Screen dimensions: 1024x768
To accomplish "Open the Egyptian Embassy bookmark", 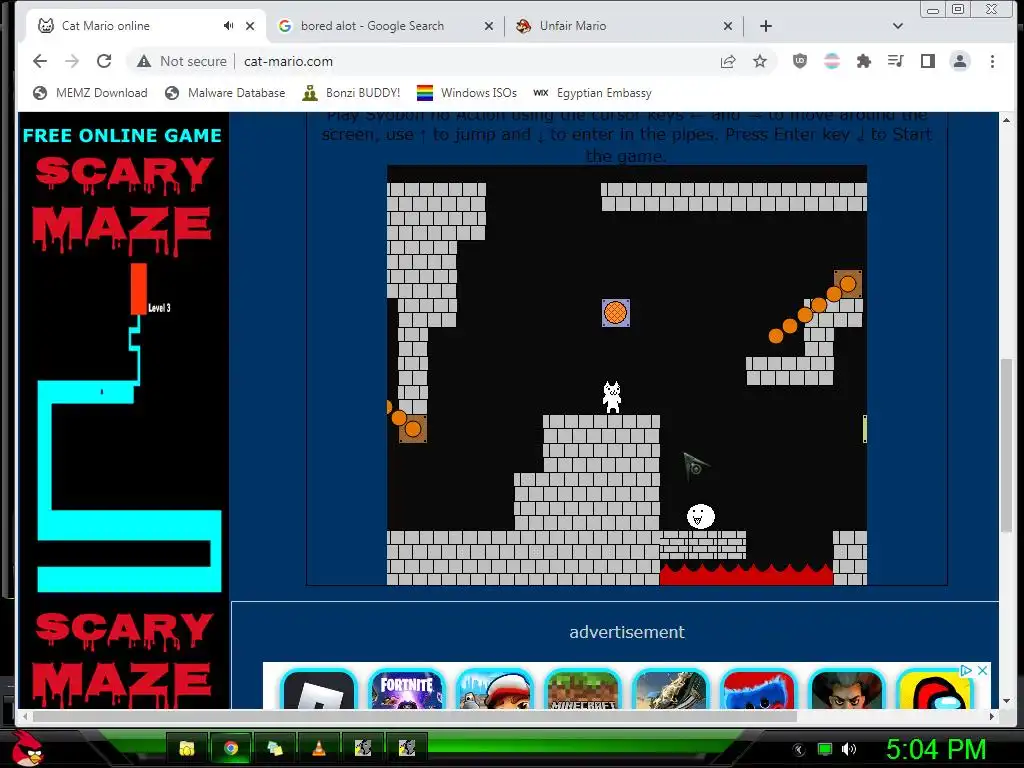I will coord(593,93).
